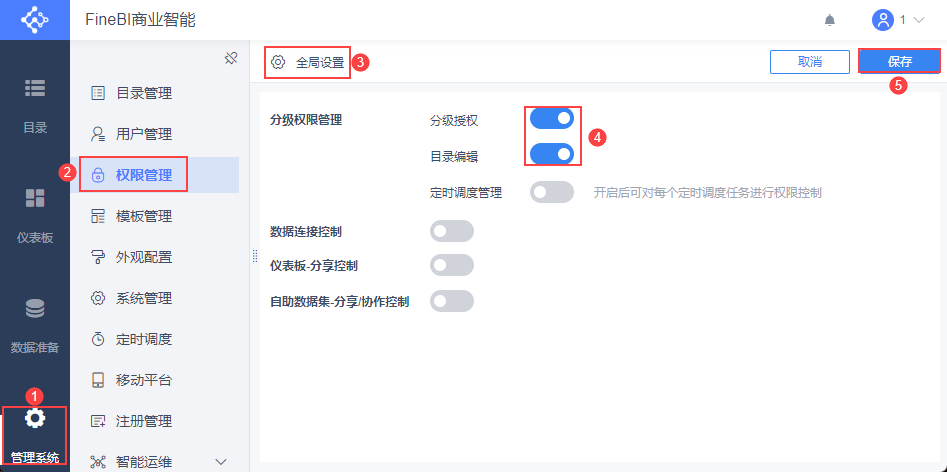Click the FineBI logo icon
The width and height of the screenshot is (947, 472).
34,20
